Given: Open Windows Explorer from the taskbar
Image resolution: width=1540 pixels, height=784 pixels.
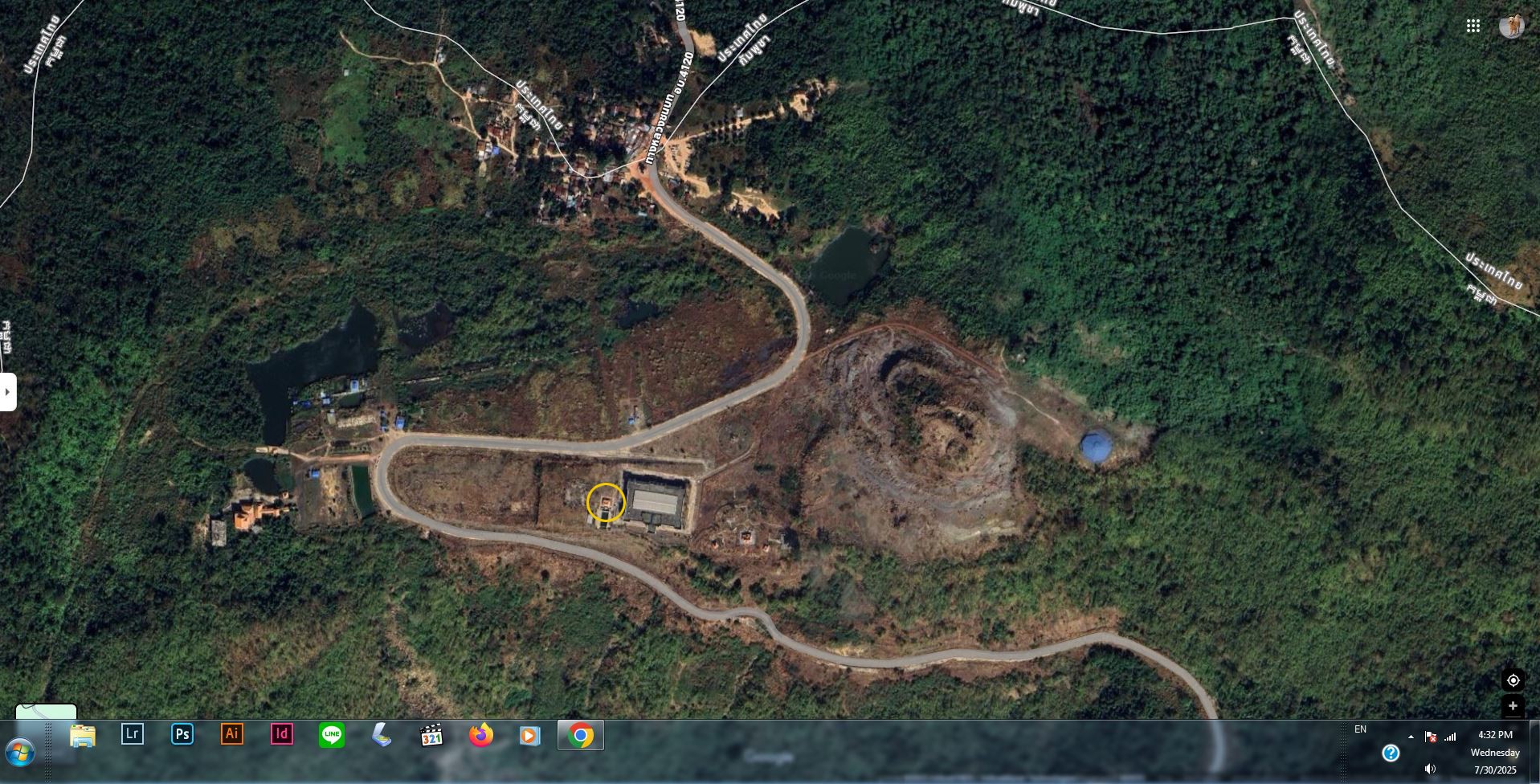Looking at the screenshot, I should 83,735.
